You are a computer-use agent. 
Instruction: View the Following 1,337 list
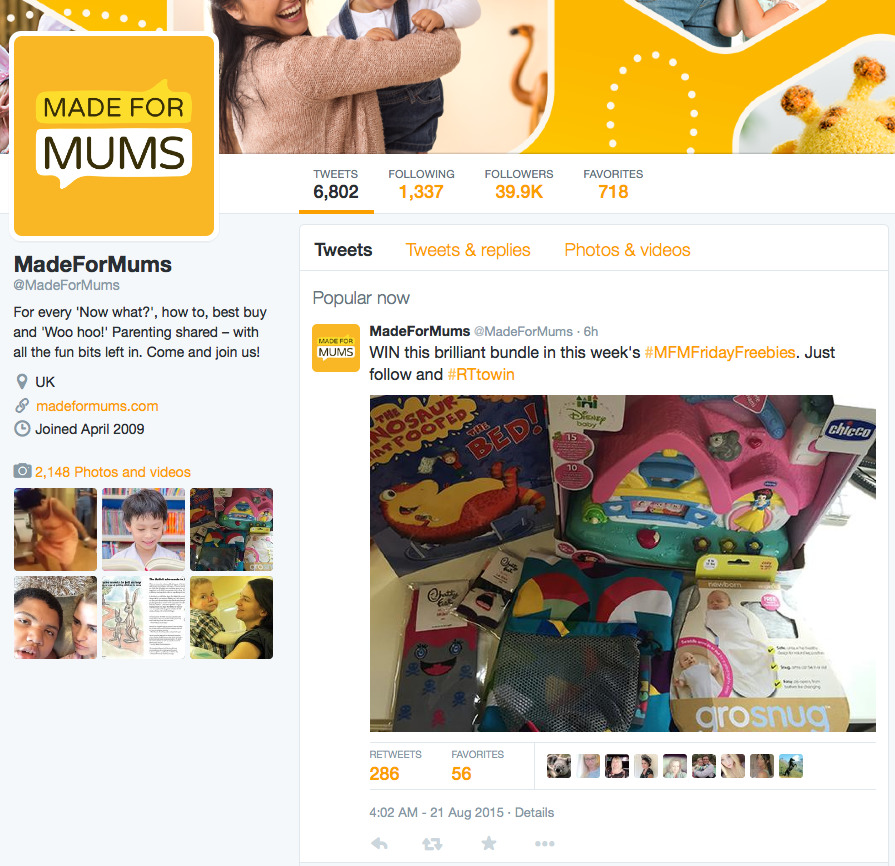(x=421, y=184)
